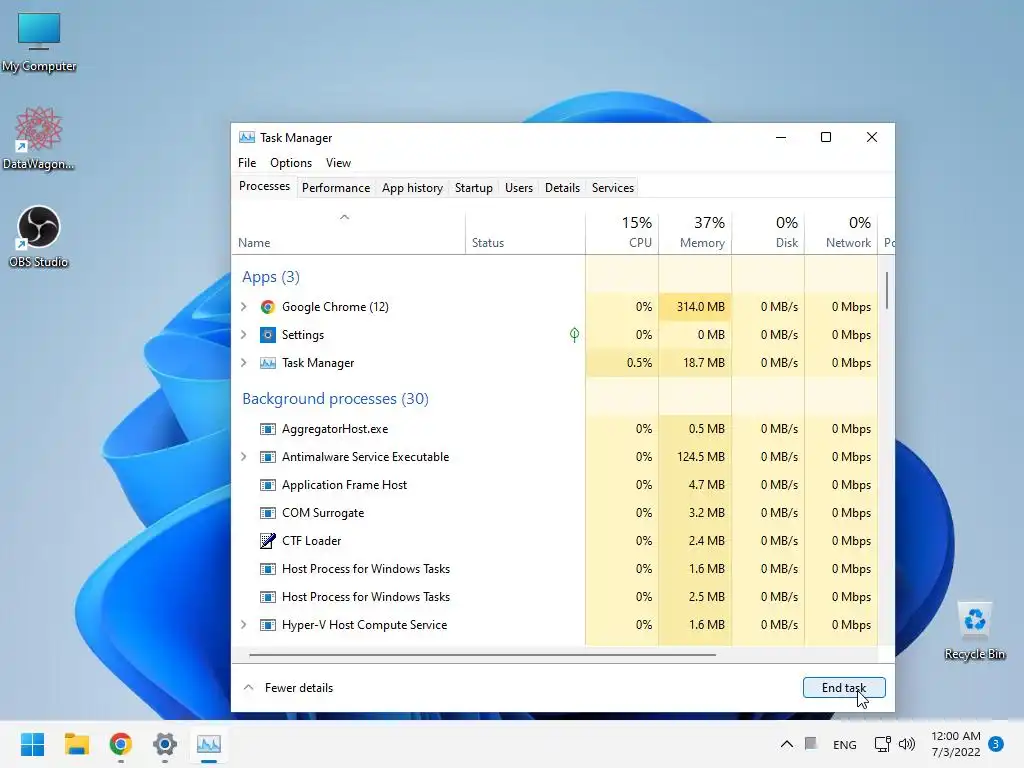Select the Recycle Bin desktop icon

pos(974,630)
